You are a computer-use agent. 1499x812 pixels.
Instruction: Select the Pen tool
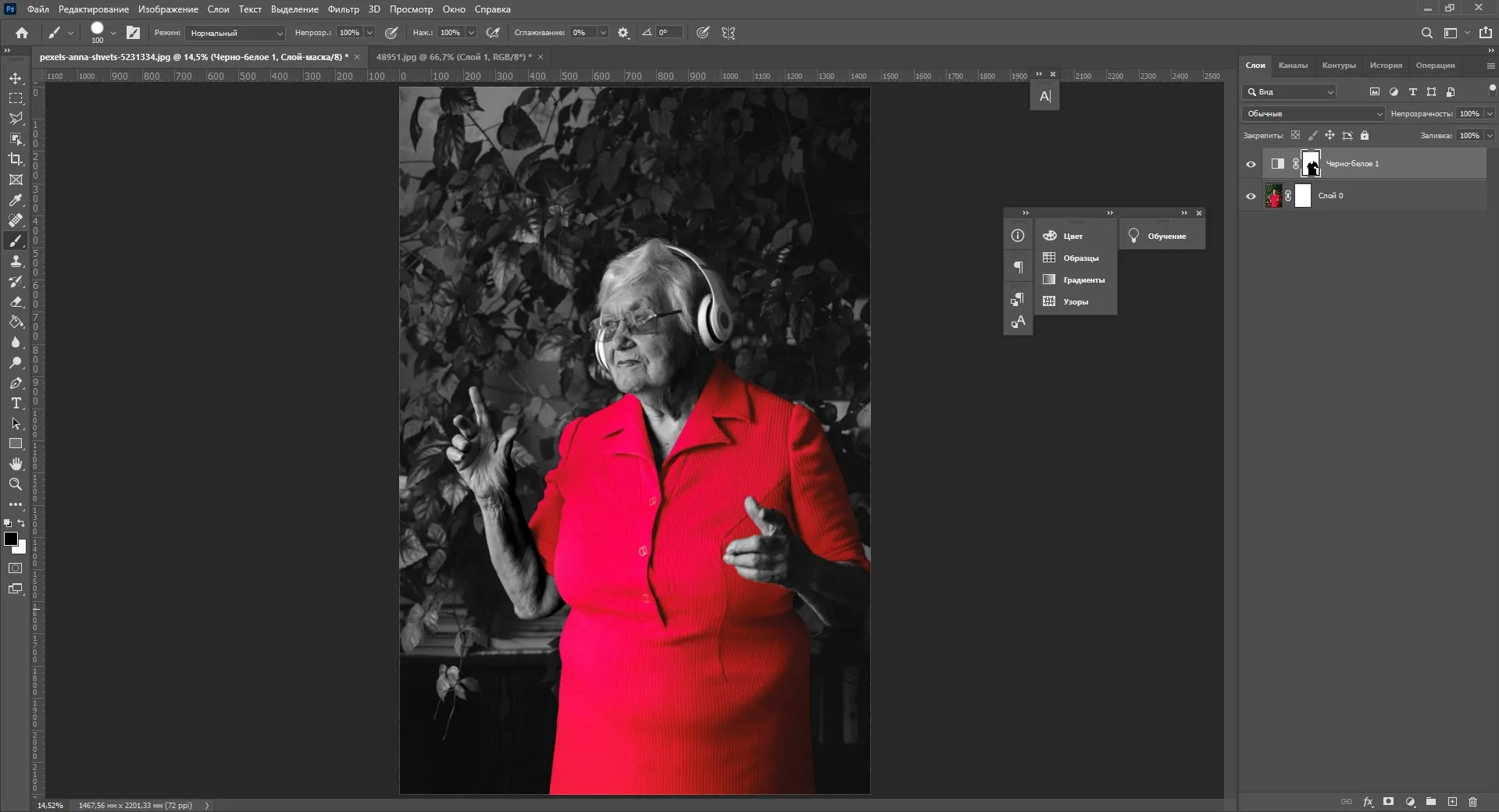click(x=16, y=383)
